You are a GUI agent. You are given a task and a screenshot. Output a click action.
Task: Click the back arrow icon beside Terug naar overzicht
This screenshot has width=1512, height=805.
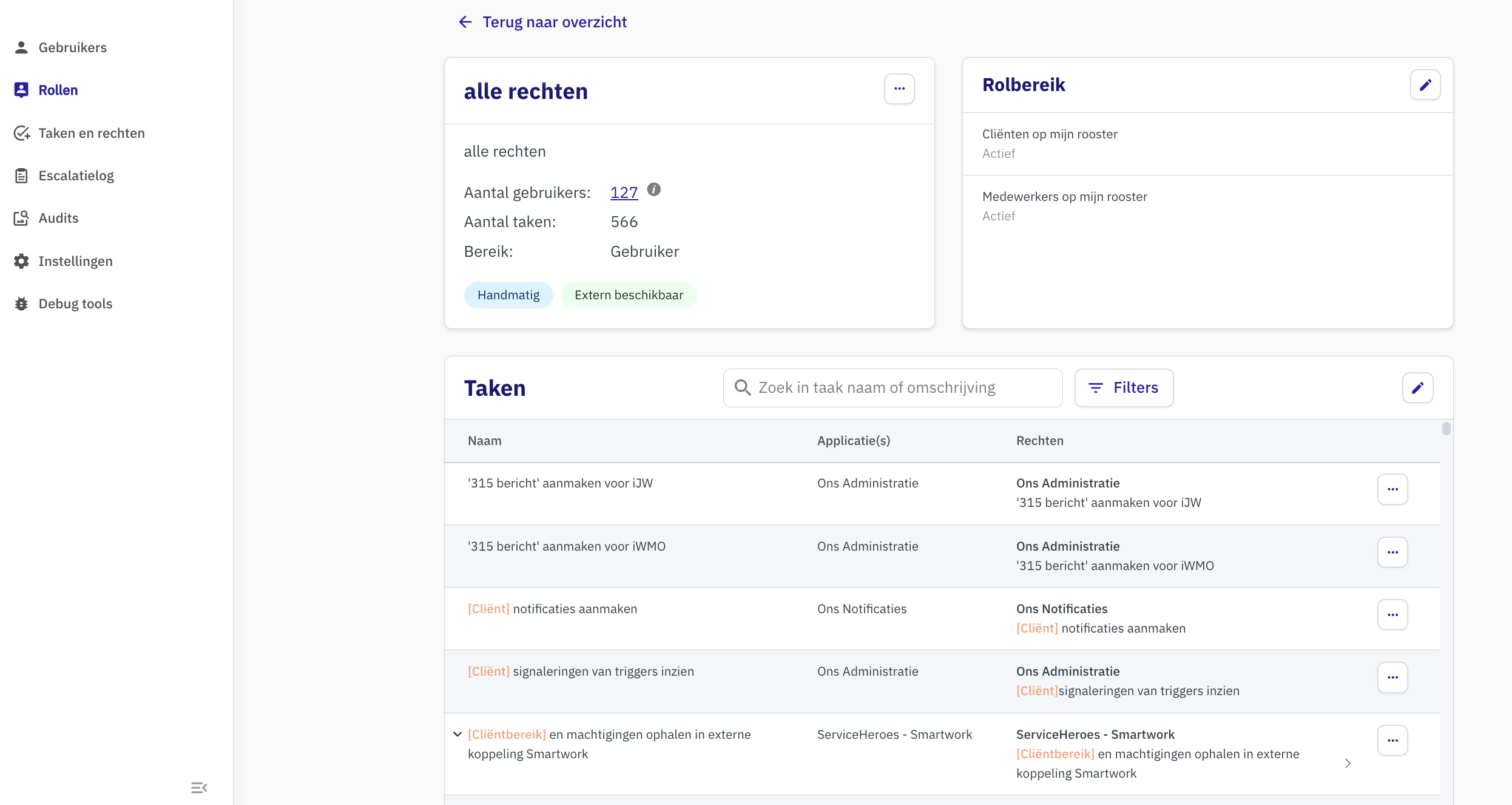(x=465, y=22)
